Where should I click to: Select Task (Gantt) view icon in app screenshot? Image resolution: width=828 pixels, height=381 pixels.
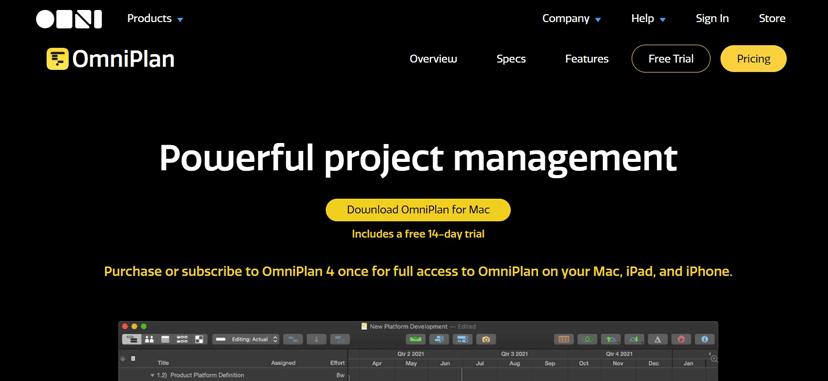[130, 339]
